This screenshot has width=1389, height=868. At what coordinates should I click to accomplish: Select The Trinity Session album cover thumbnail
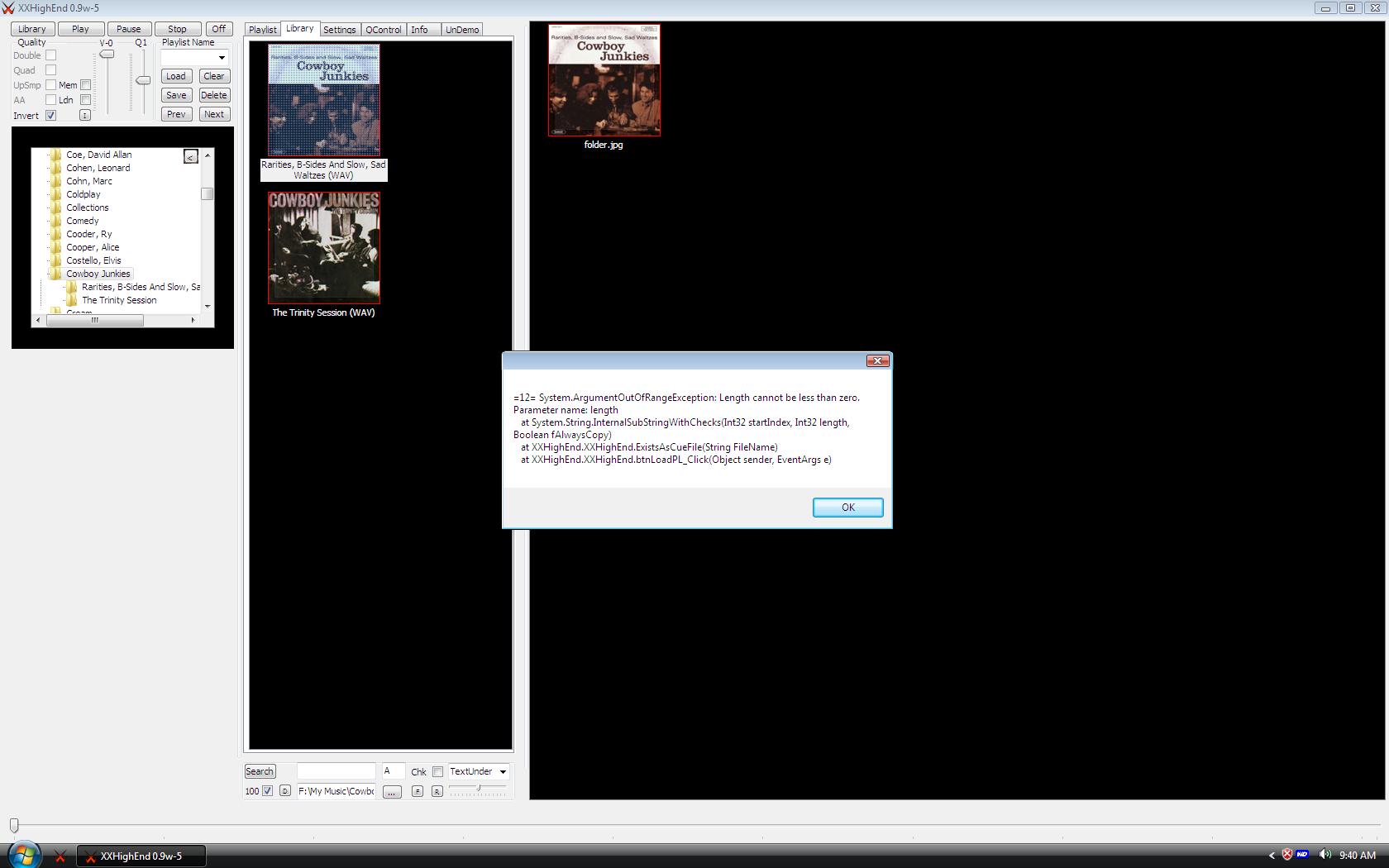tap(324, 247)
